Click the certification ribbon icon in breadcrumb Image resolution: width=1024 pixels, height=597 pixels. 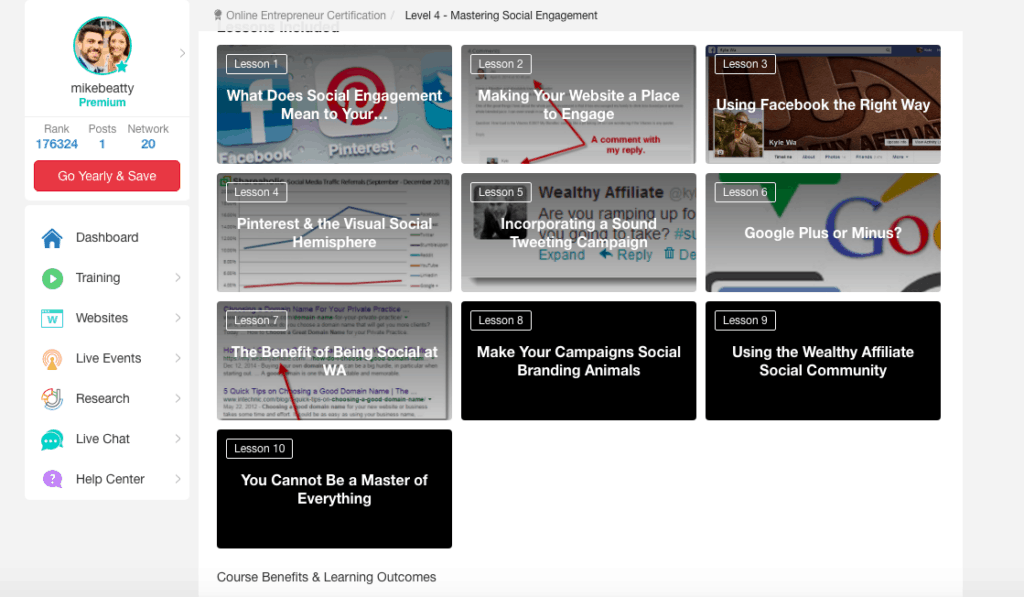tap(218, 15)
